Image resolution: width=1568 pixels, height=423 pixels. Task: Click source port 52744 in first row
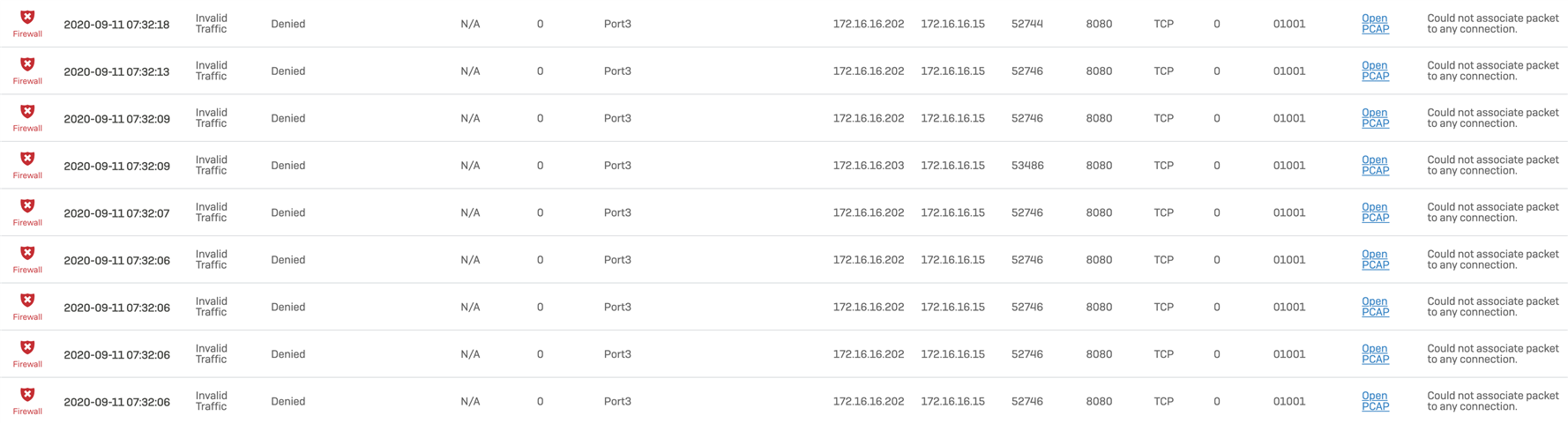click(1027, 24)
